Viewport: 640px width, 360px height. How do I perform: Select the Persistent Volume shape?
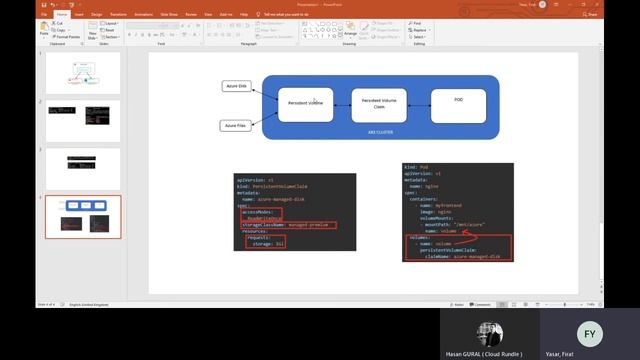(x=305, y=105)
